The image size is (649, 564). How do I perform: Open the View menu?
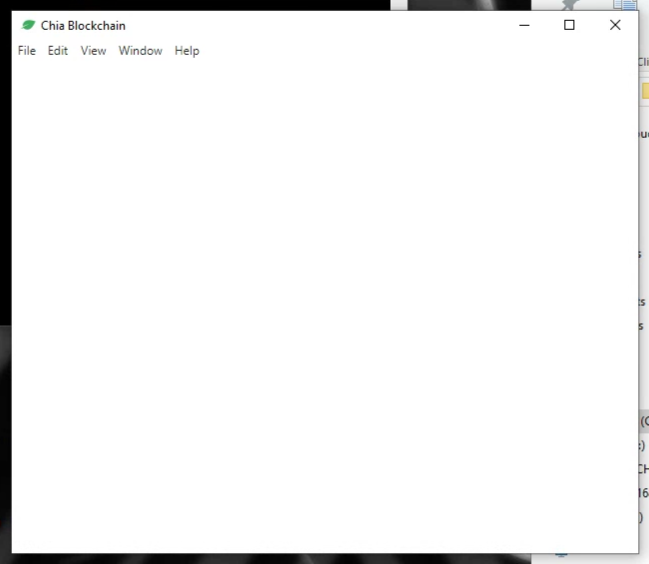[x=93, y=50]
